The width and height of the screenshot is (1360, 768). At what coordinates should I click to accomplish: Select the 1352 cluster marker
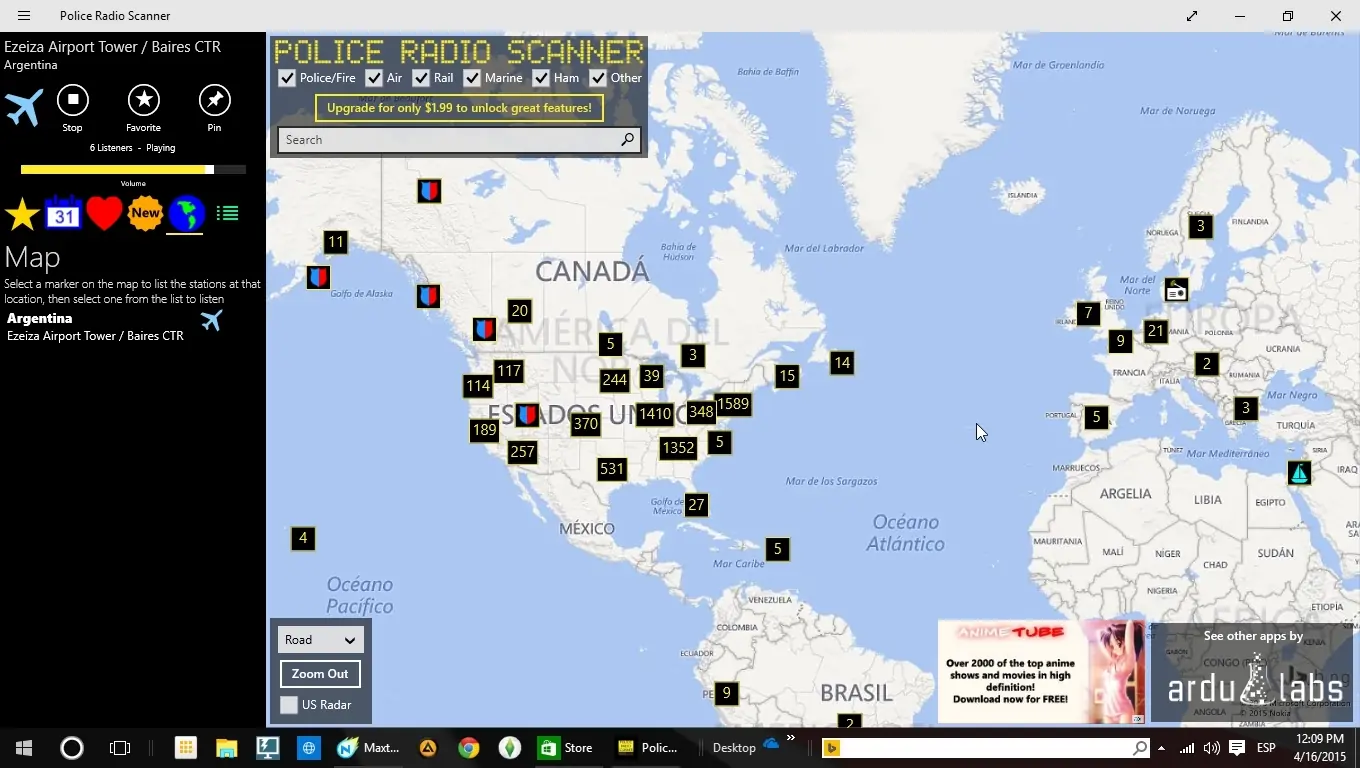pyautogui.click(x=678, y=448)
